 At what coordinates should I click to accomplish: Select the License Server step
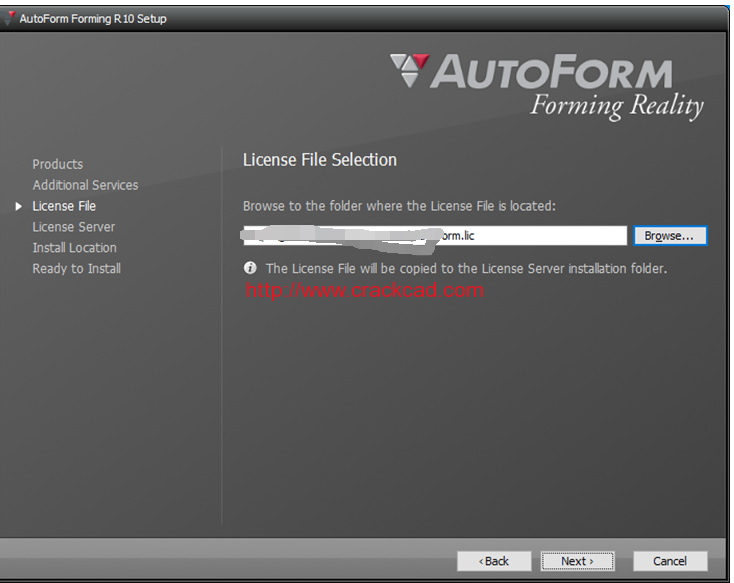pos(73,227)
